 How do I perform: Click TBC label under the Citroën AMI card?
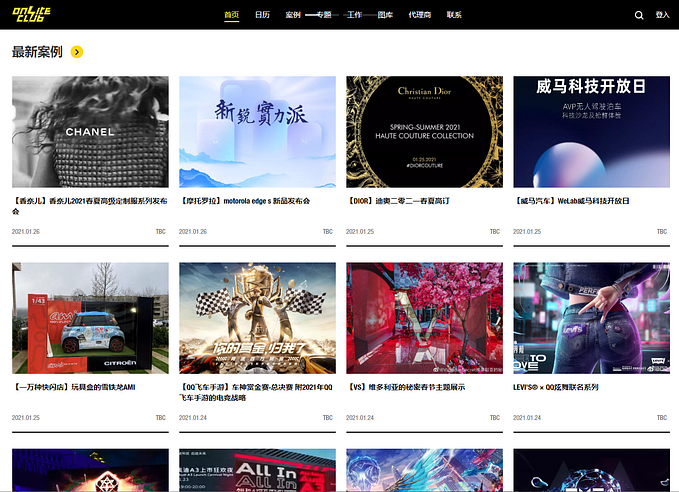click(161, 418)
